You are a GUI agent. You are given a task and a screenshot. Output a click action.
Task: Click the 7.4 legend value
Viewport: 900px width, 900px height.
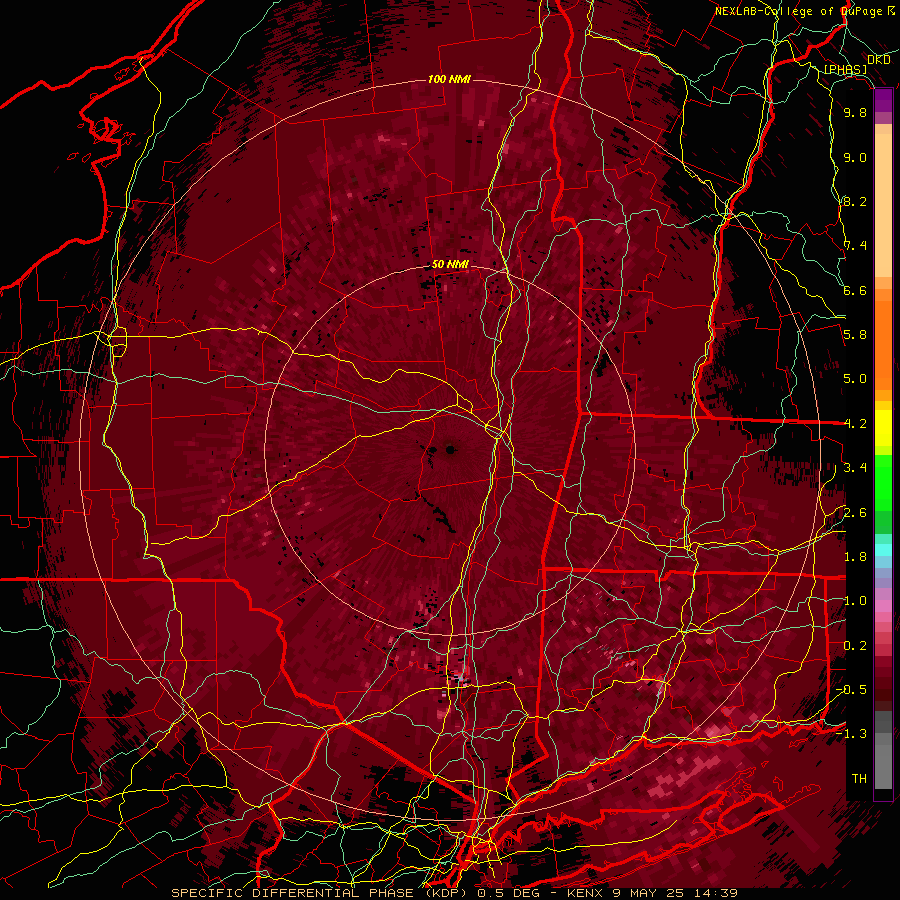tap(855, 246)
